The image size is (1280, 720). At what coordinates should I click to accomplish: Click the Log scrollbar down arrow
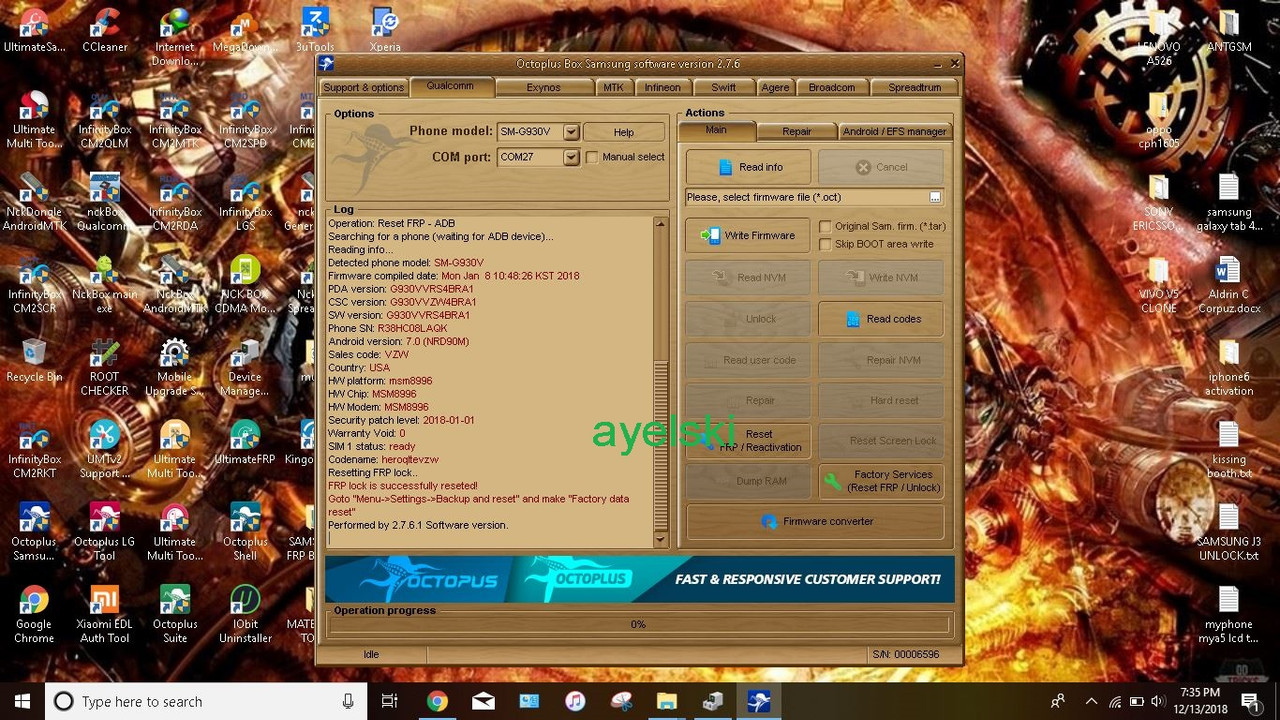tap(660, 539)
